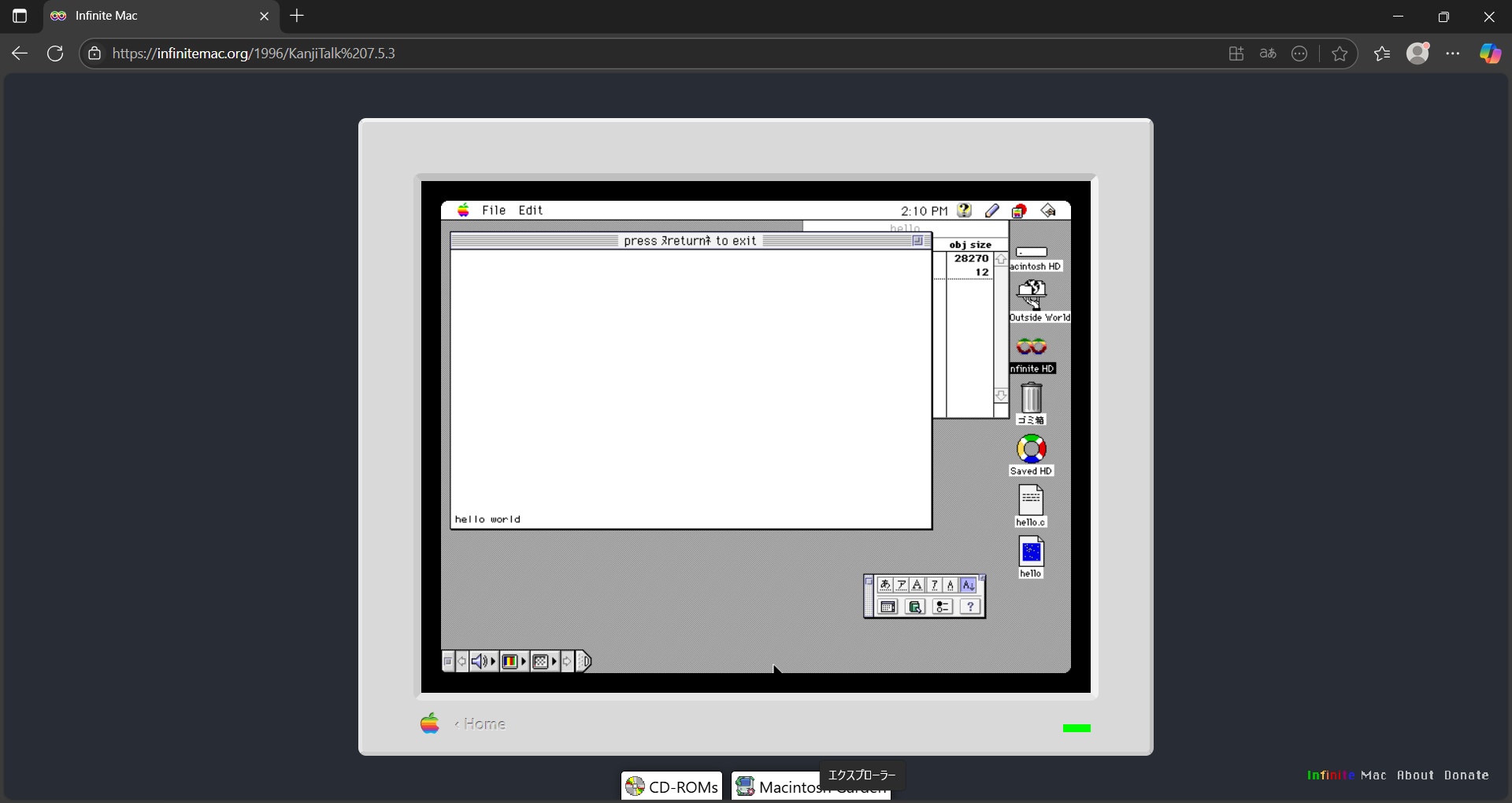Open the application switcher menu icon

(x=1019, y=210)
